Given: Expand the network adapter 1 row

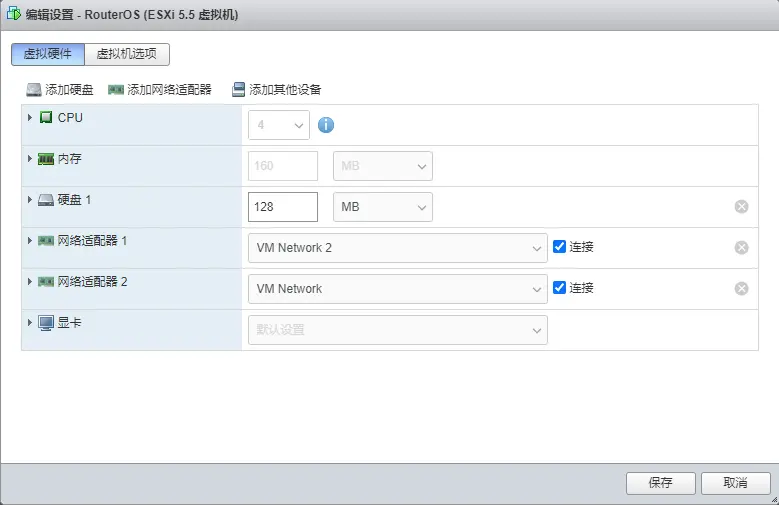Looking at the screenshot, I should 29,241.
